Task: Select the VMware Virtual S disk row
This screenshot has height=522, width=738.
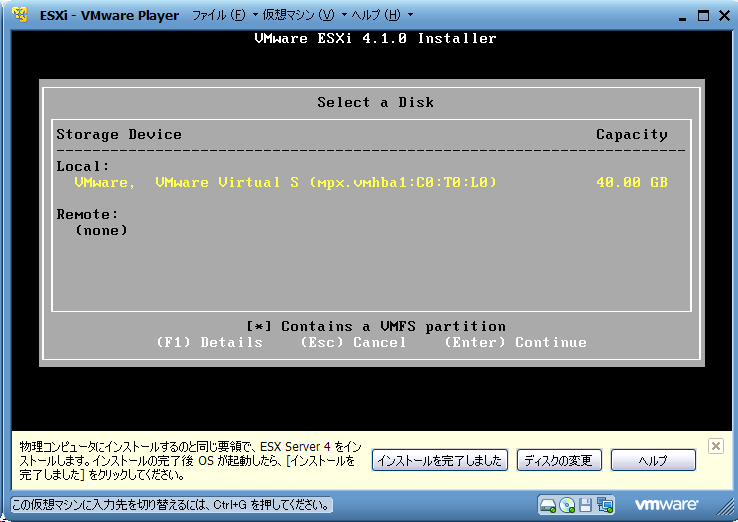Action: click(x=371, y=182)
